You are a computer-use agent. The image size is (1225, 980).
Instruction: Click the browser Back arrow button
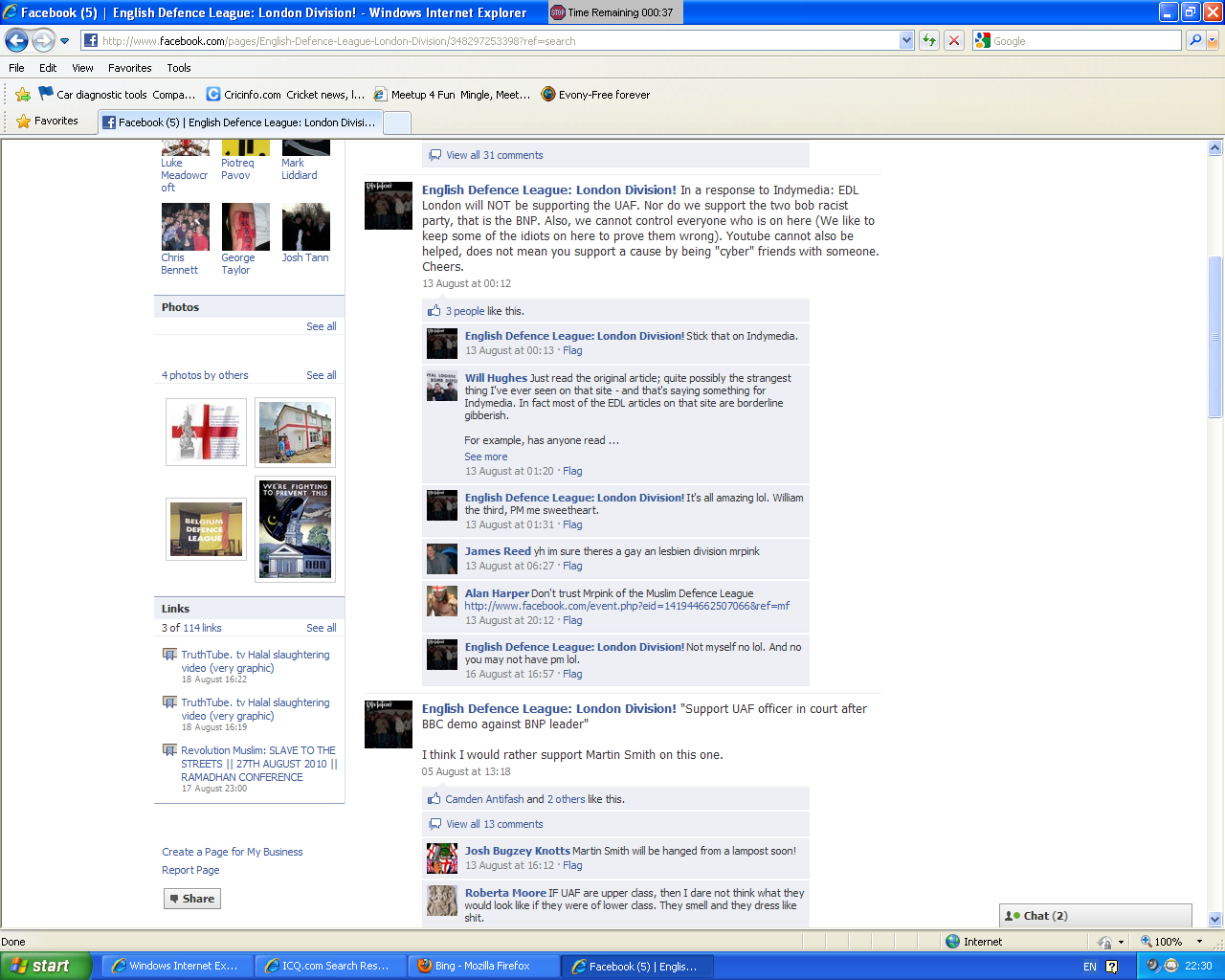click(x=16, y=40)
